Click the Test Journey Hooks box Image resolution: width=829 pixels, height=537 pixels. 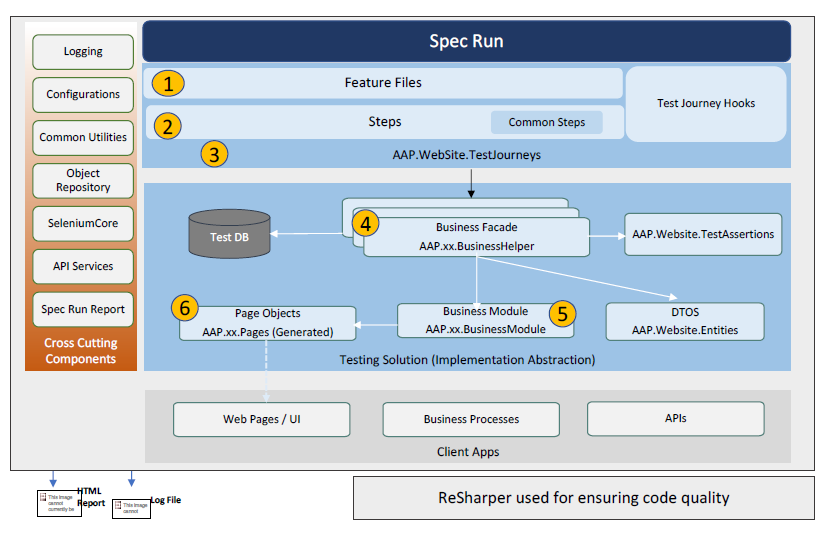tap(706, 103)
